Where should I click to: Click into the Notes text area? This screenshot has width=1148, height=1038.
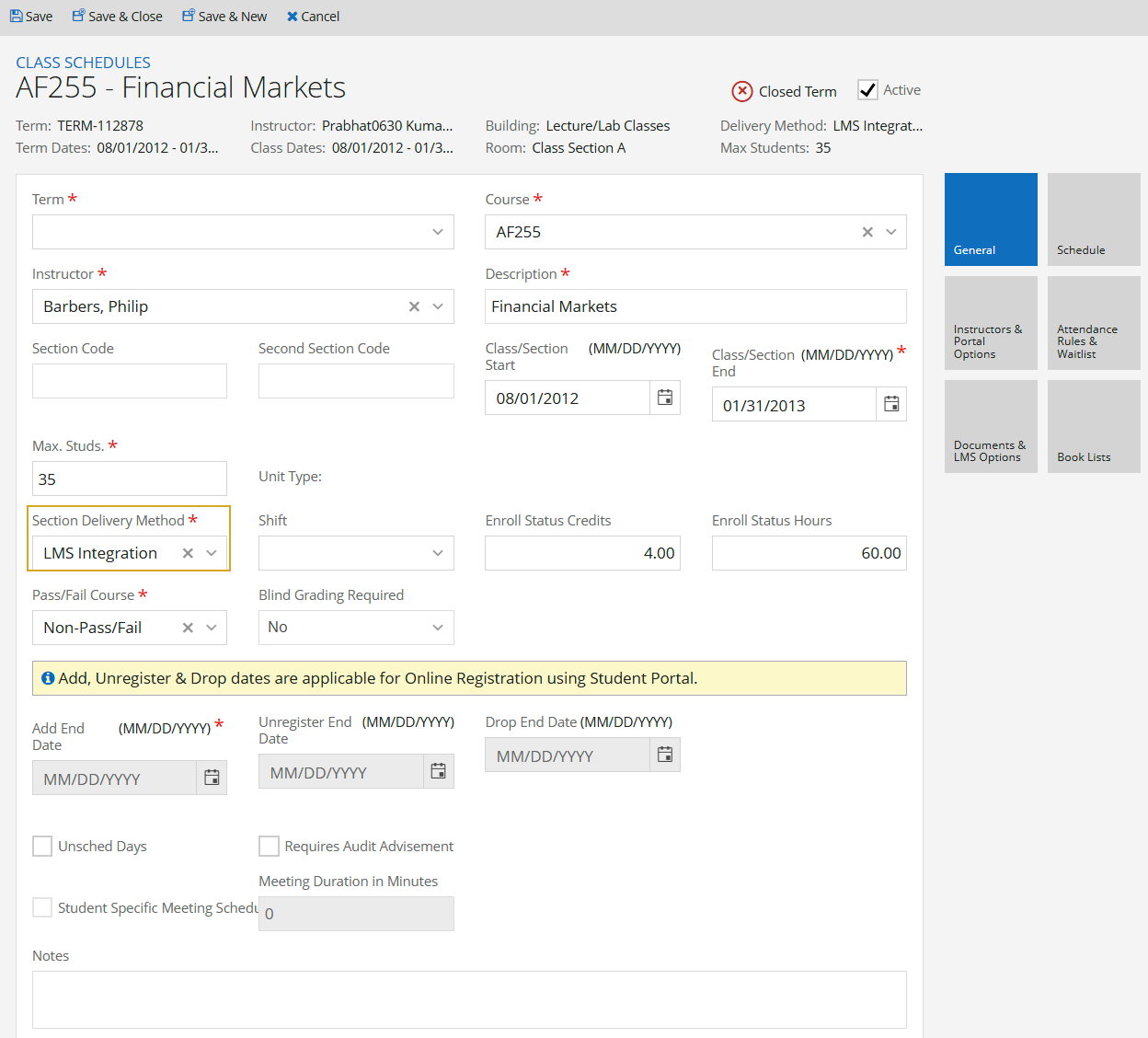(x=469, y=999)
